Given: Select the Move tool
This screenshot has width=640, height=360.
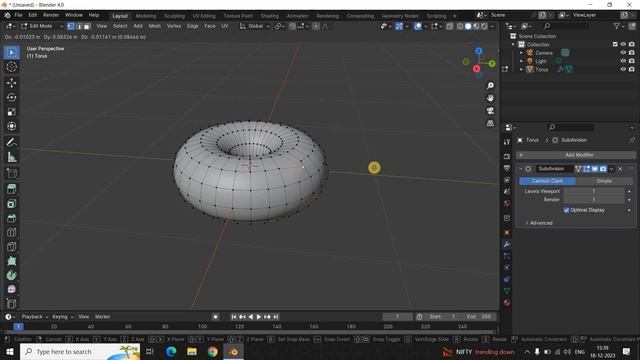Looking at the screenshot, I should [11, 83].
